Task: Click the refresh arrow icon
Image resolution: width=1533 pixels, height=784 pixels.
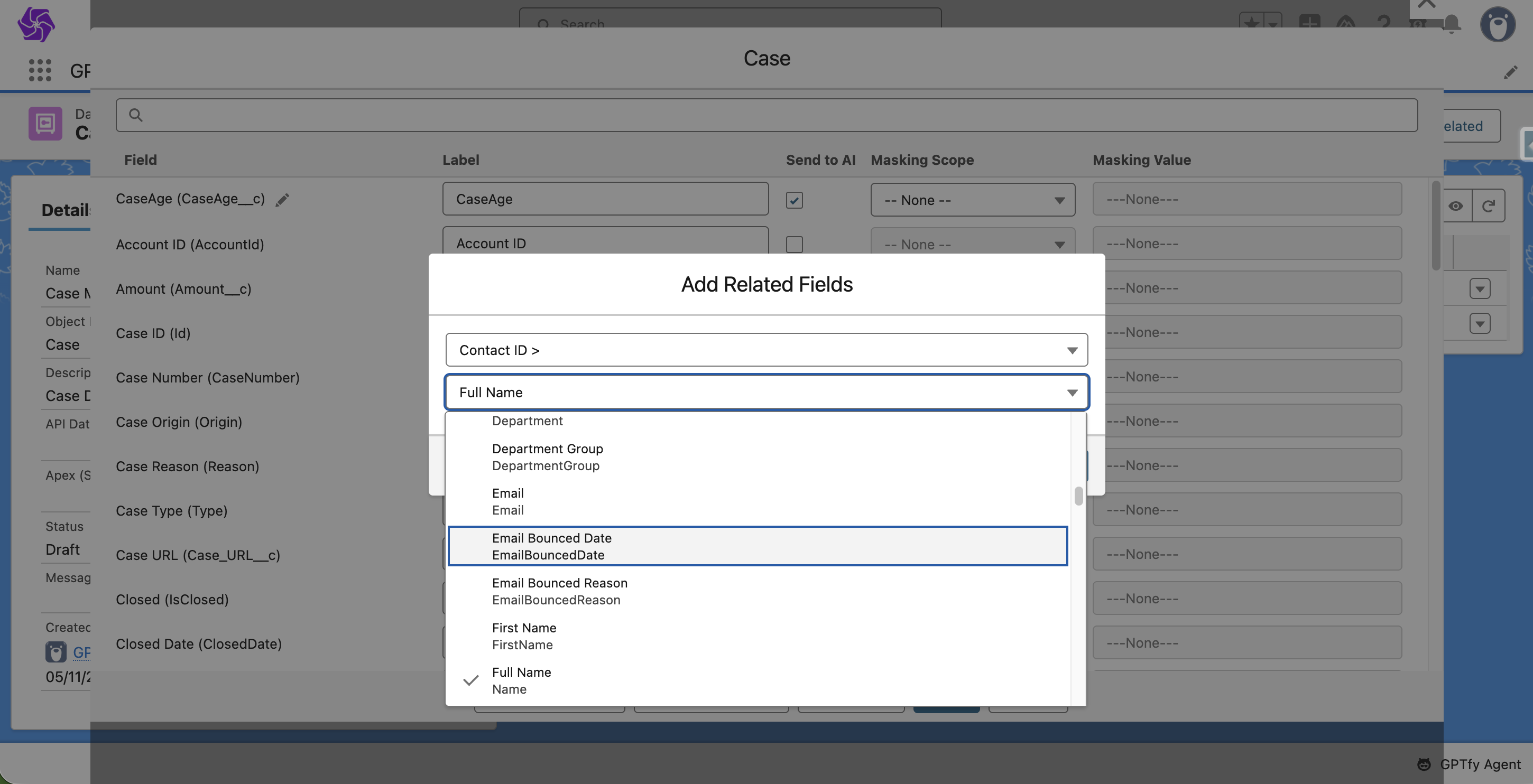Action: tap(1489, 206)
